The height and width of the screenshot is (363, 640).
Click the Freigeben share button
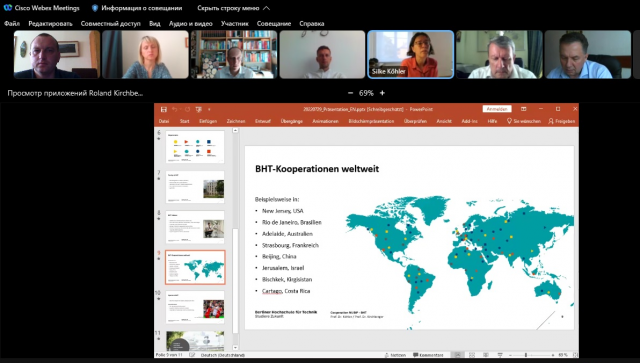[562, 121]
